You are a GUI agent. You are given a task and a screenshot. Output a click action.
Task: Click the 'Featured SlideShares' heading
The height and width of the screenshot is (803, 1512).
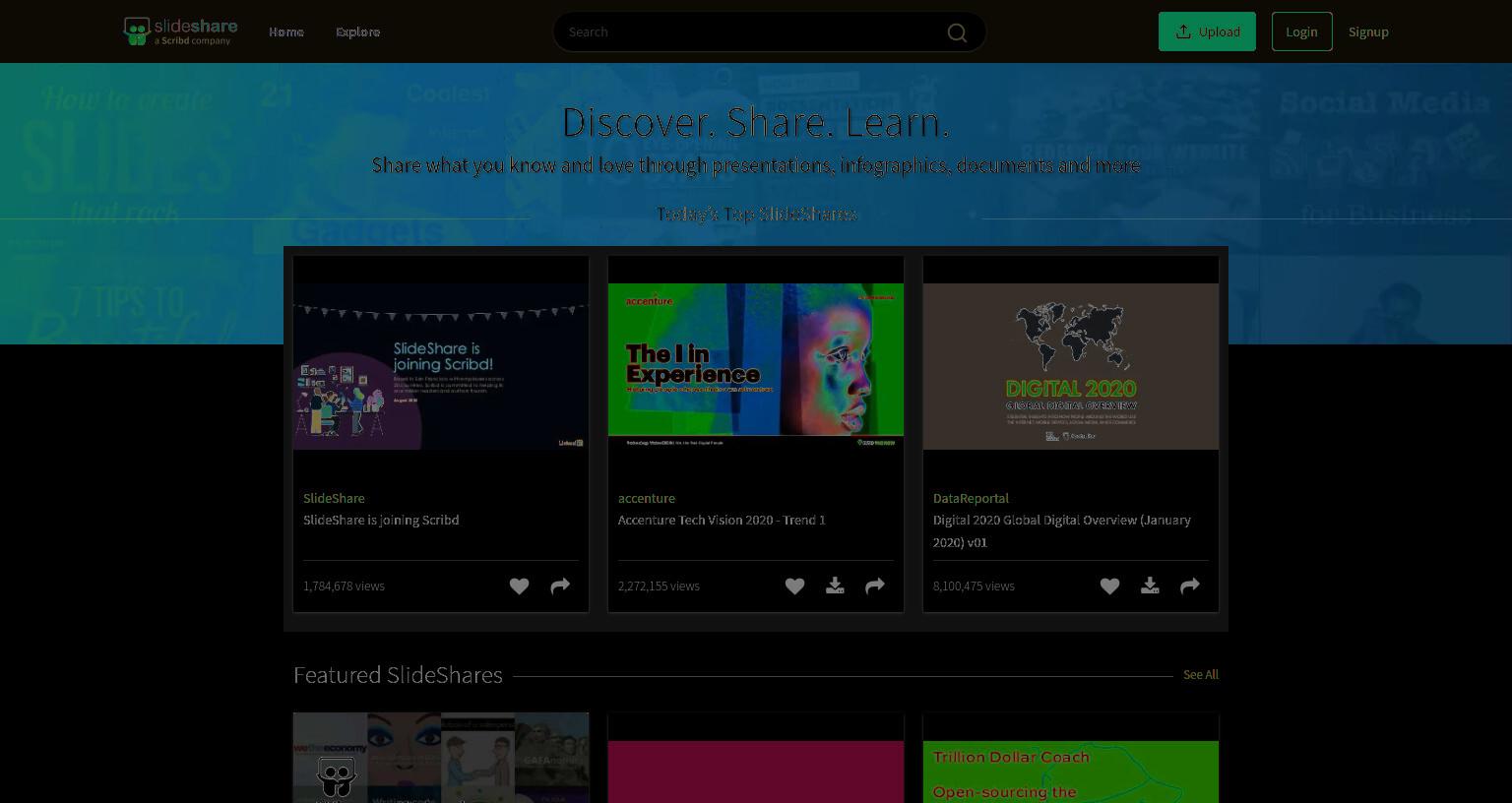click(x=398, y=675)
